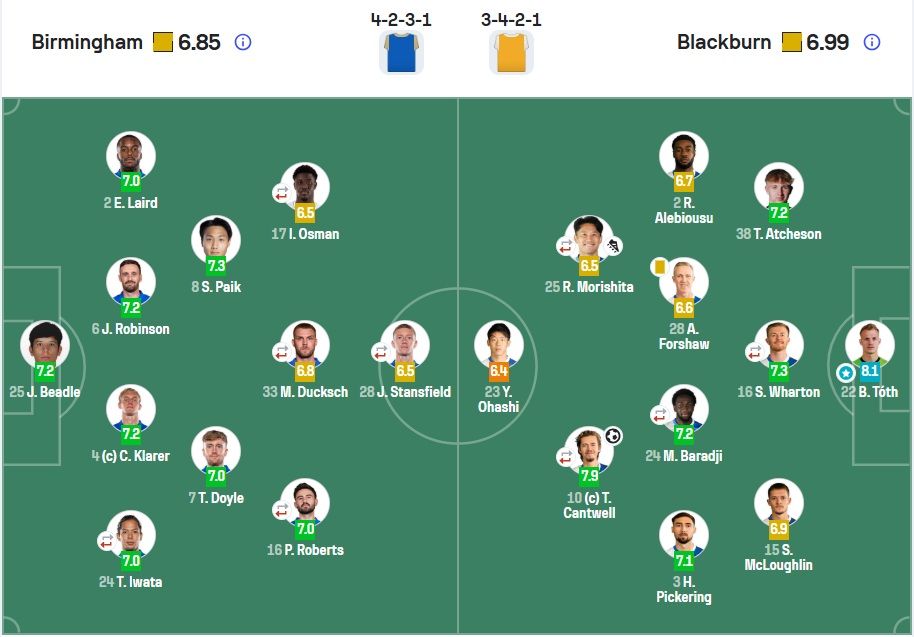This screenshot has width=914, height=637.
Task: Click the substitution icon next to S. Wharton
Action: 756,351
